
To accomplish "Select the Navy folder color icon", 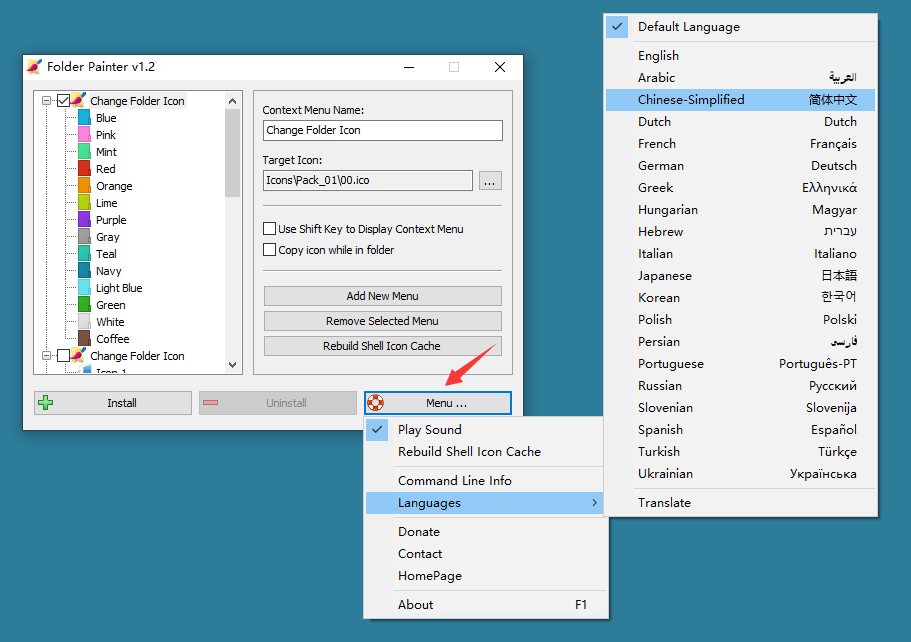I will 85,270.
